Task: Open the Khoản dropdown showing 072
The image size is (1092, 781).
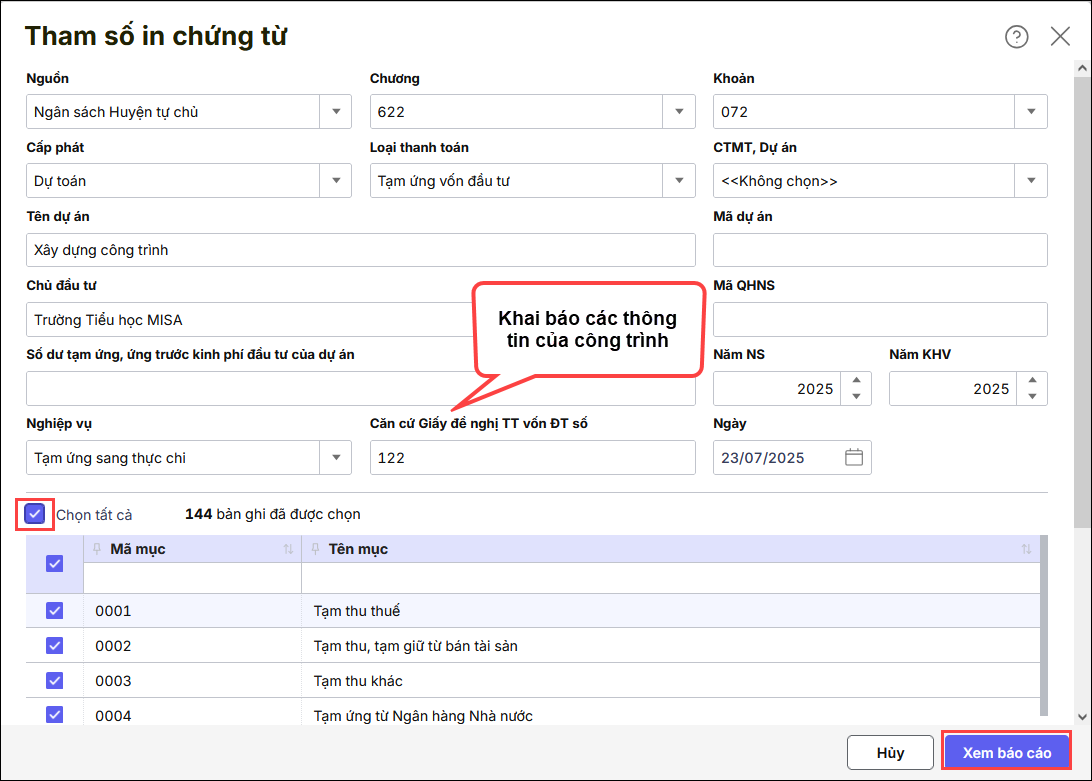Action: click(x=1031, y=111)
